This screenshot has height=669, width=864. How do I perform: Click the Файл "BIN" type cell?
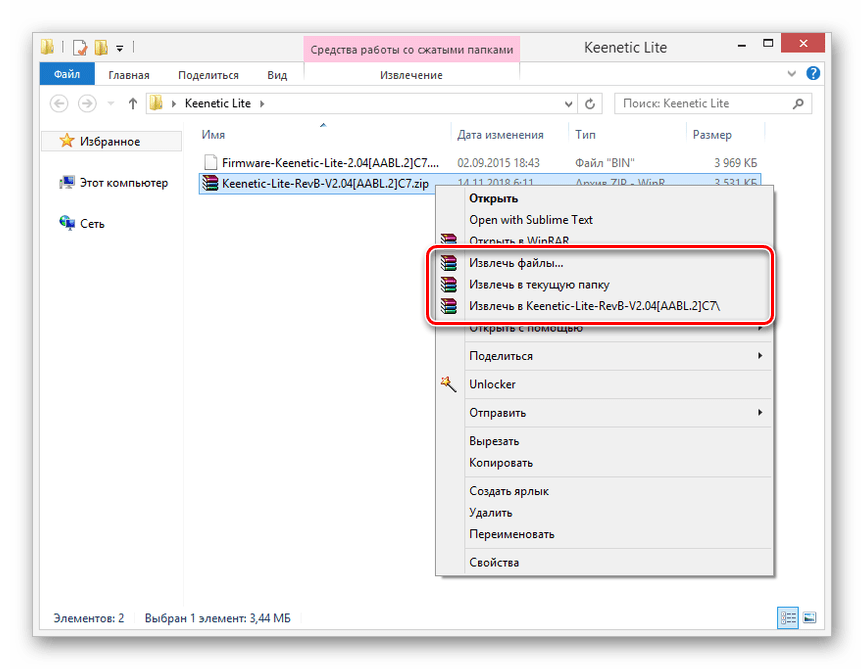604,163
